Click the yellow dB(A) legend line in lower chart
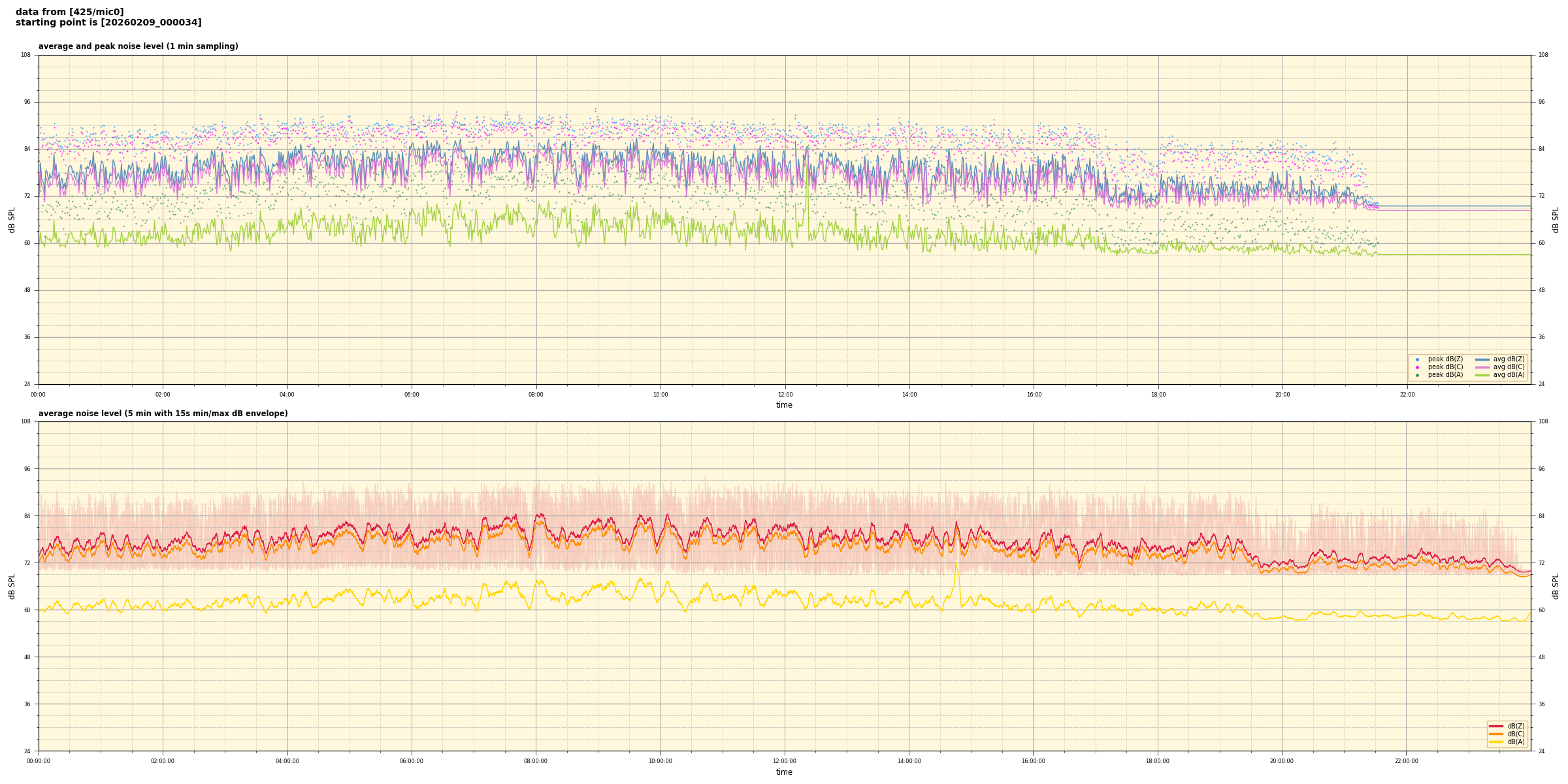This screenshot has width=1568, height=784. coord(1495,742)
